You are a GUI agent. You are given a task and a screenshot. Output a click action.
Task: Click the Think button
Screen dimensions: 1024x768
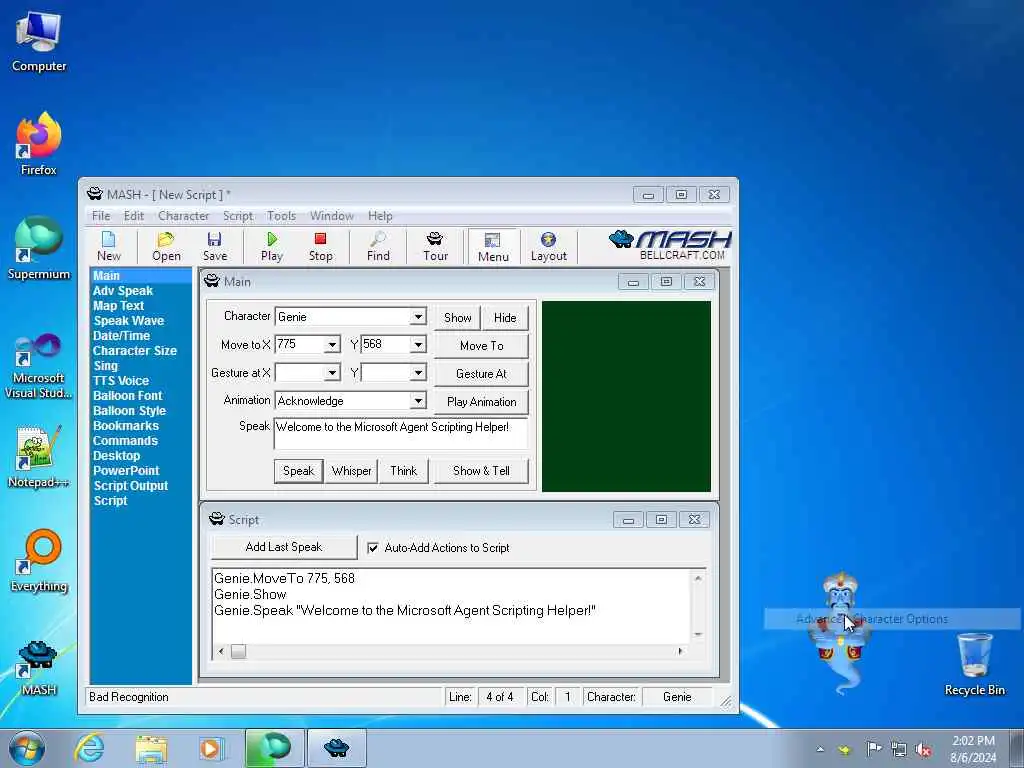point(404,471)
